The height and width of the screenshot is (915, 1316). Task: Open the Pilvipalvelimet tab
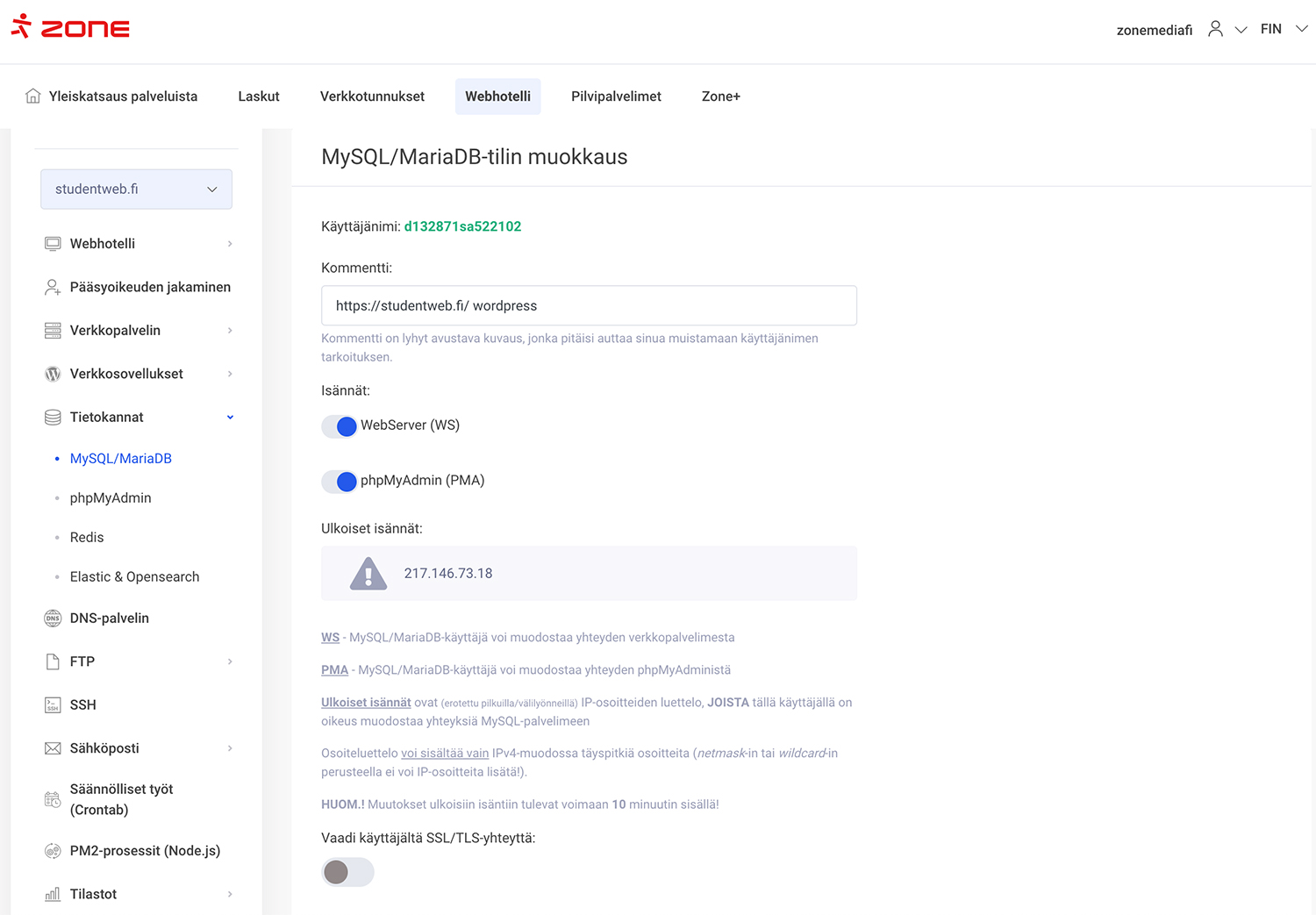coord(616,97)
